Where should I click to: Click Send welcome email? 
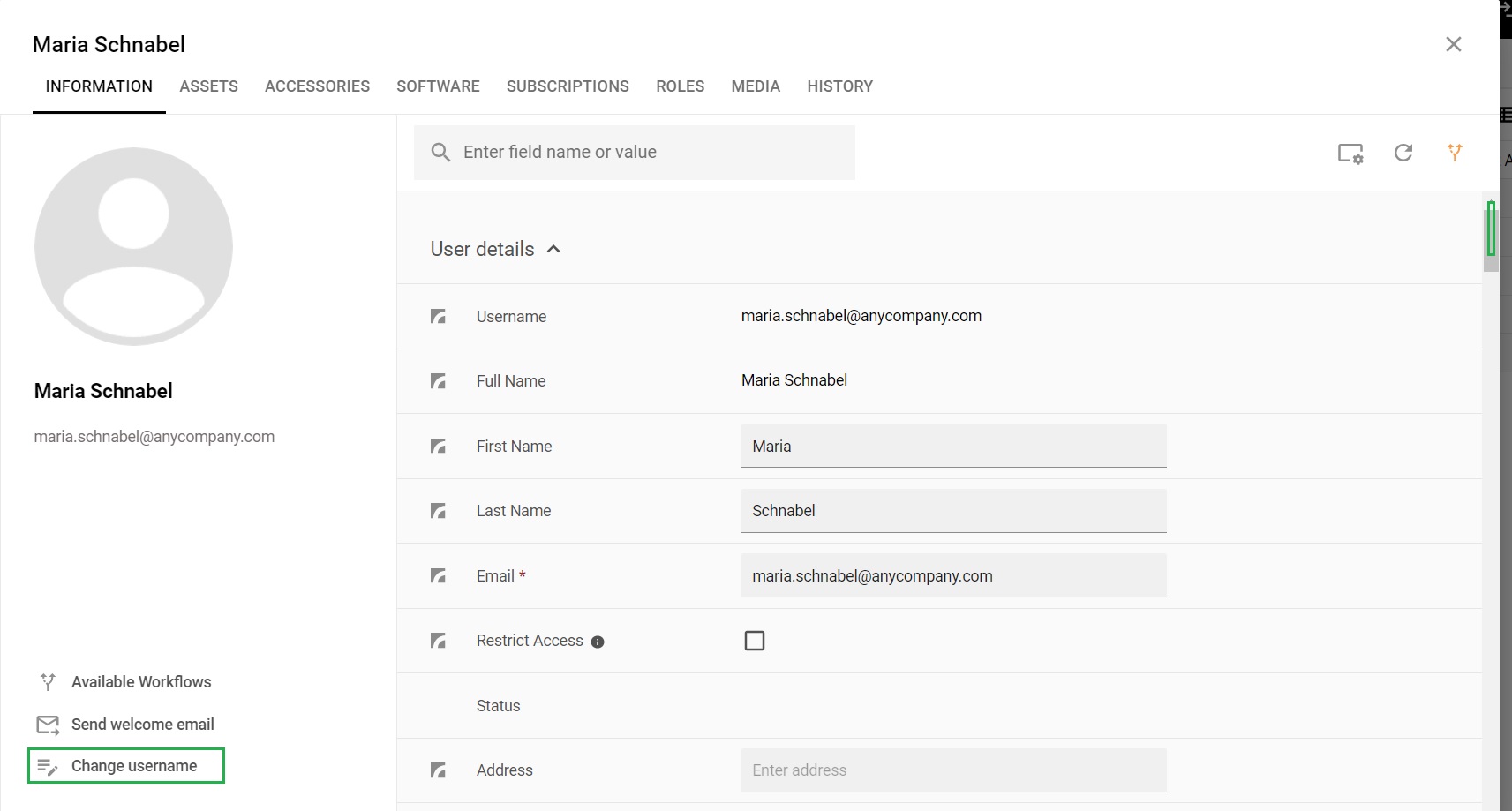point(142,724)
